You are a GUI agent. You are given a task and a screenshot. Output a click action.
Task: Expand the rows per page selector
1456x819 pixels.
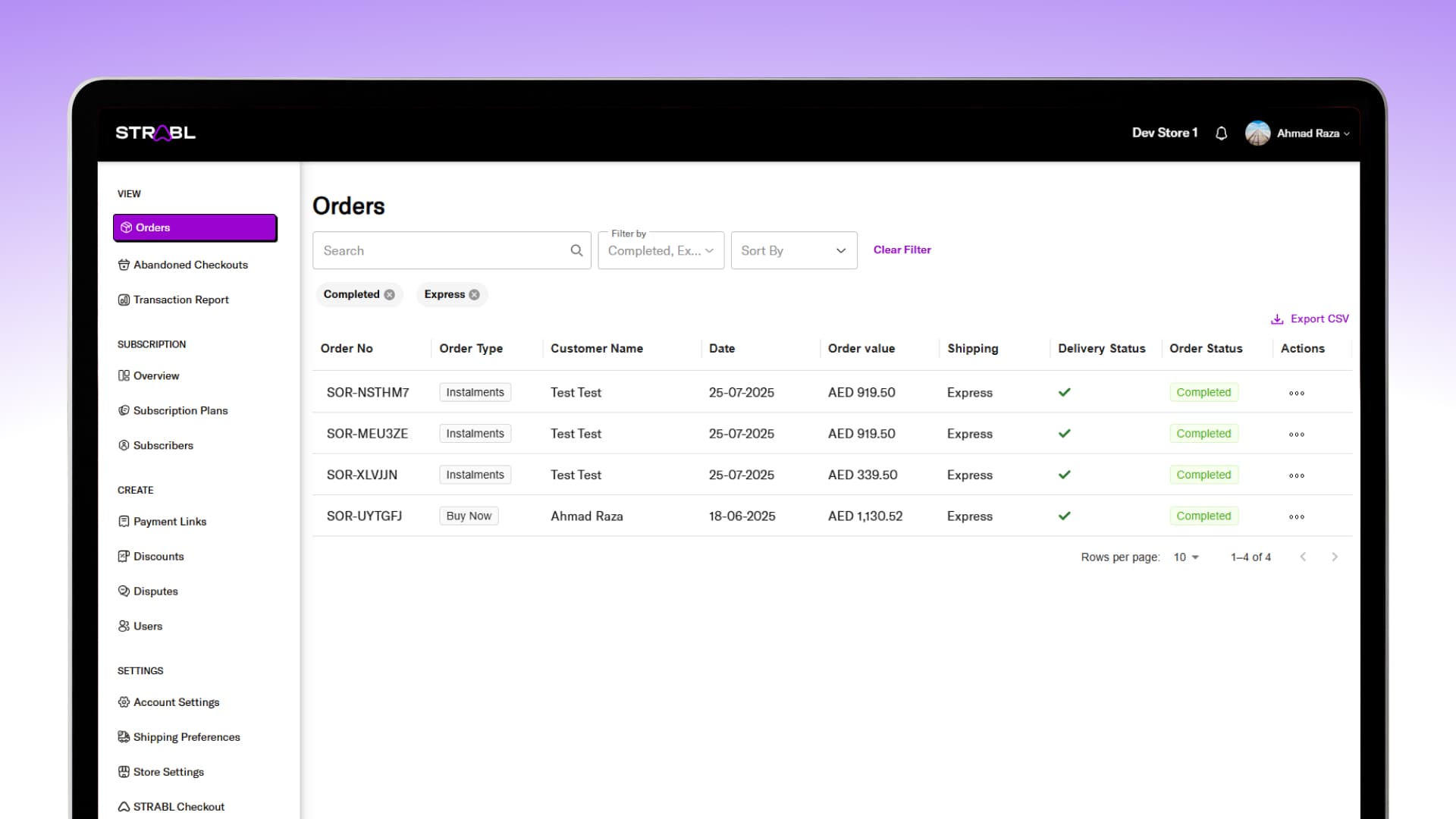(x=1186, y=557)
